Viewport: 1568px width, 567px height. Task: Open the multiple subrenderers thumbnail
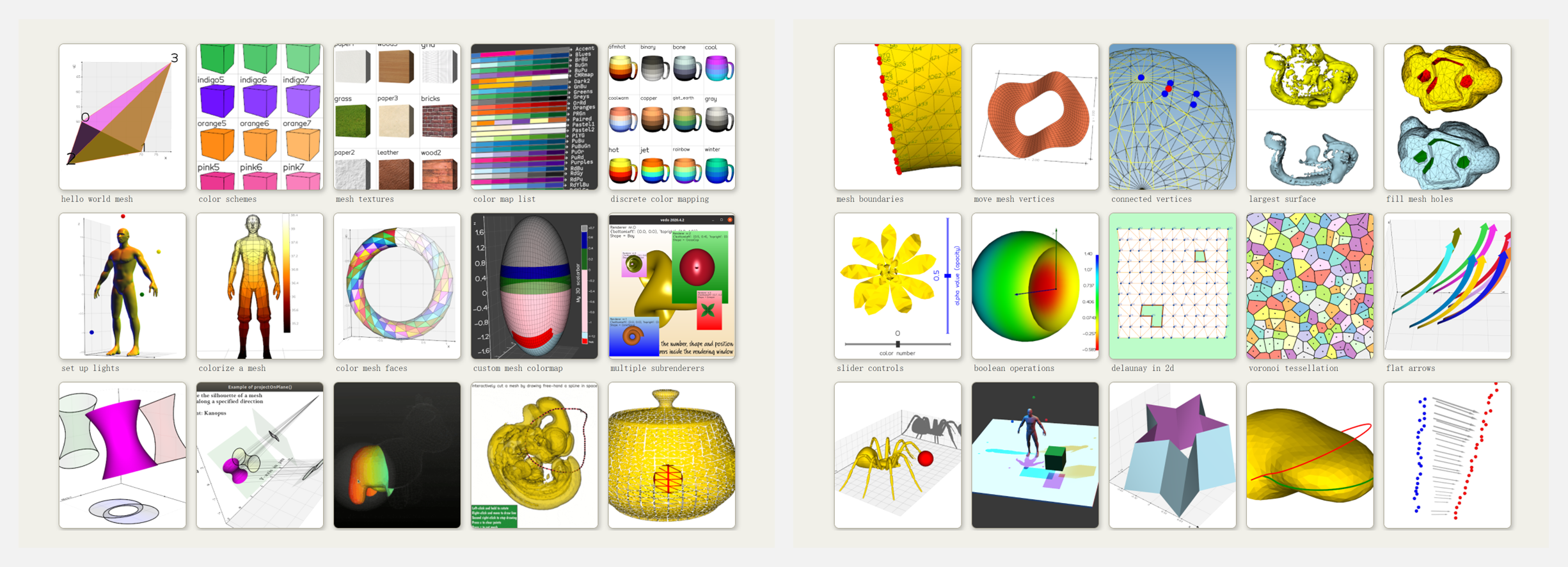point(672,286)
